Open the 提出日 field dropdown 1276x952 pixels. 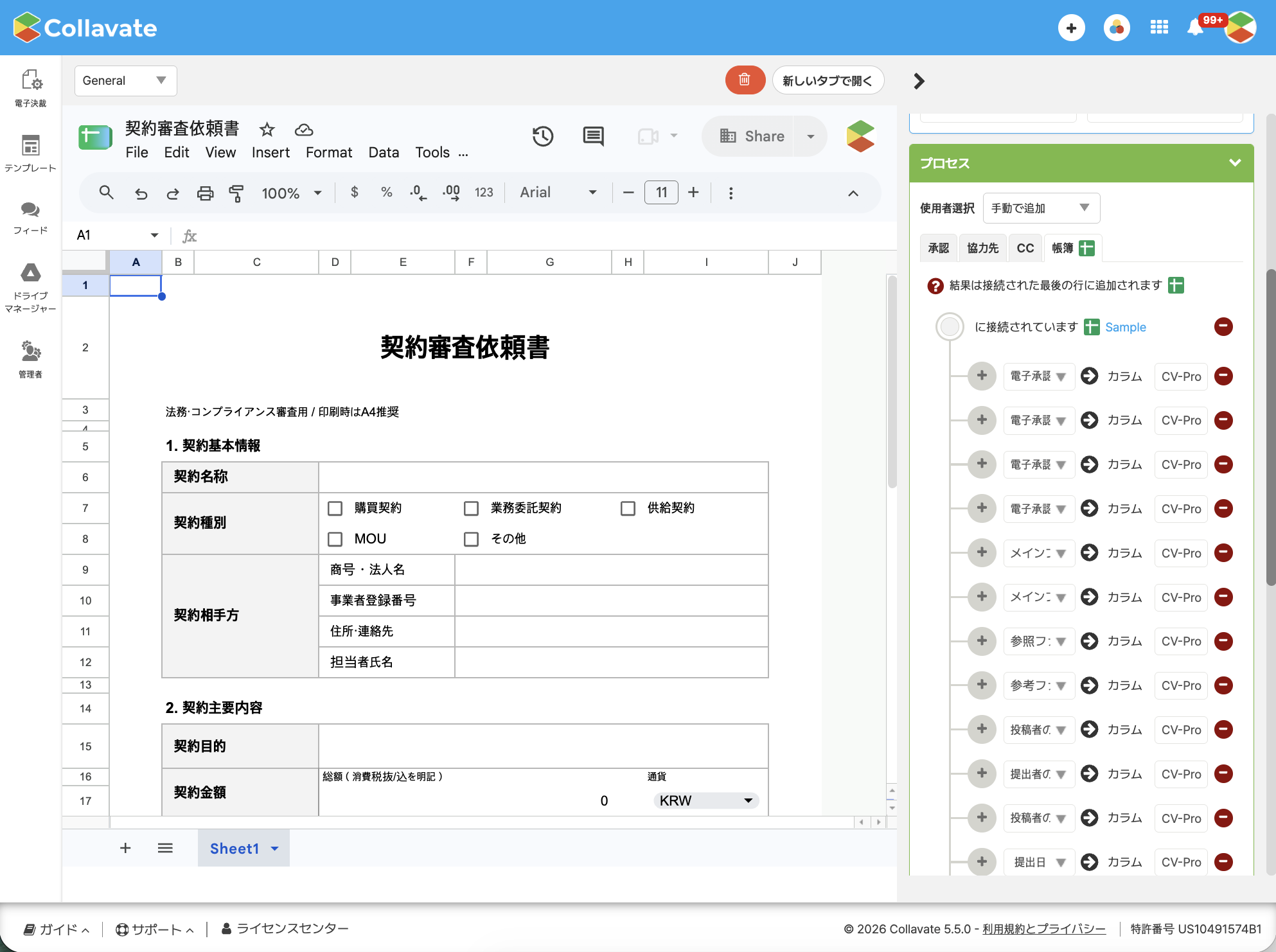[1039, 862]
